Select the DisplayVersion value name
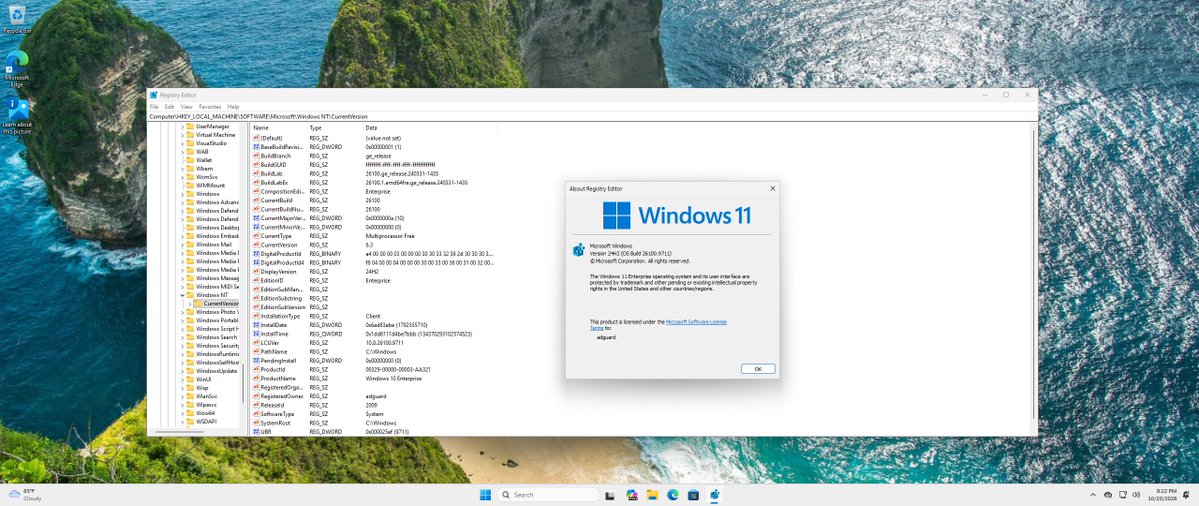1199x506 pixels. pos(279,271)
